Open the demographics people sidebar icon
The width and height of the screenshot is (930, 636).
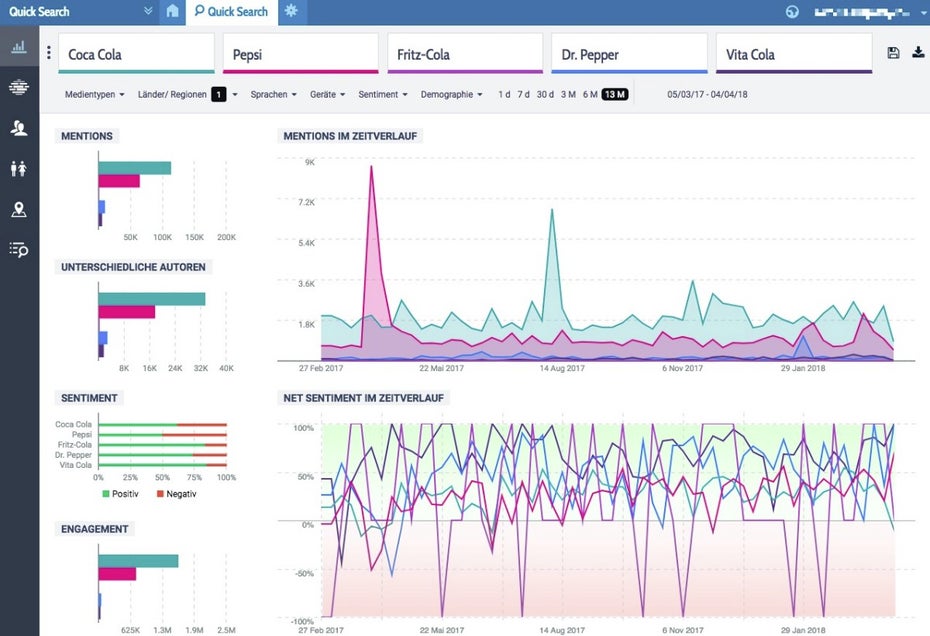19,168
